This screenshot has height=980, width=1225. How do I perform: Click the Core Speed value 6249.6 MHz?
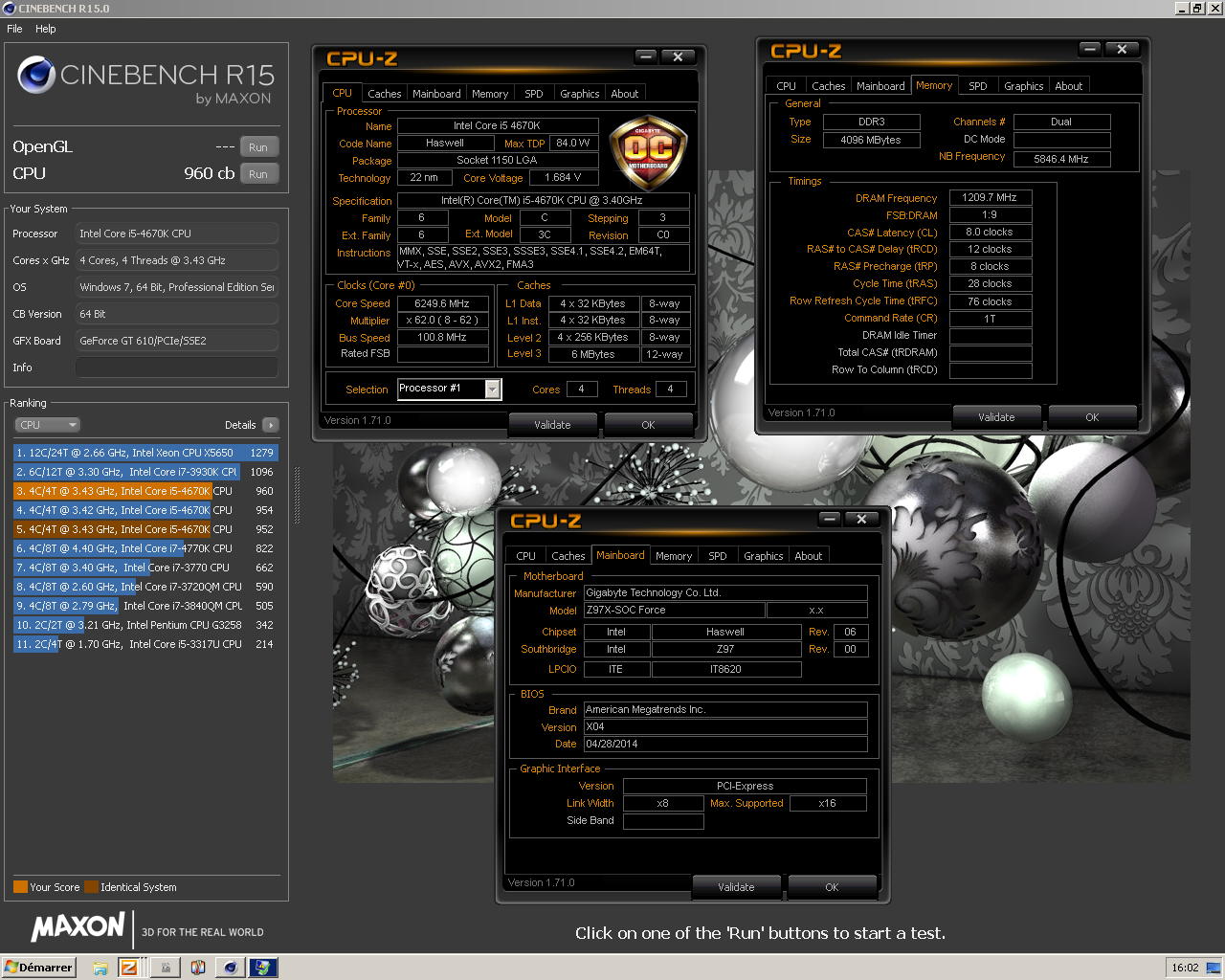point(442,303)
